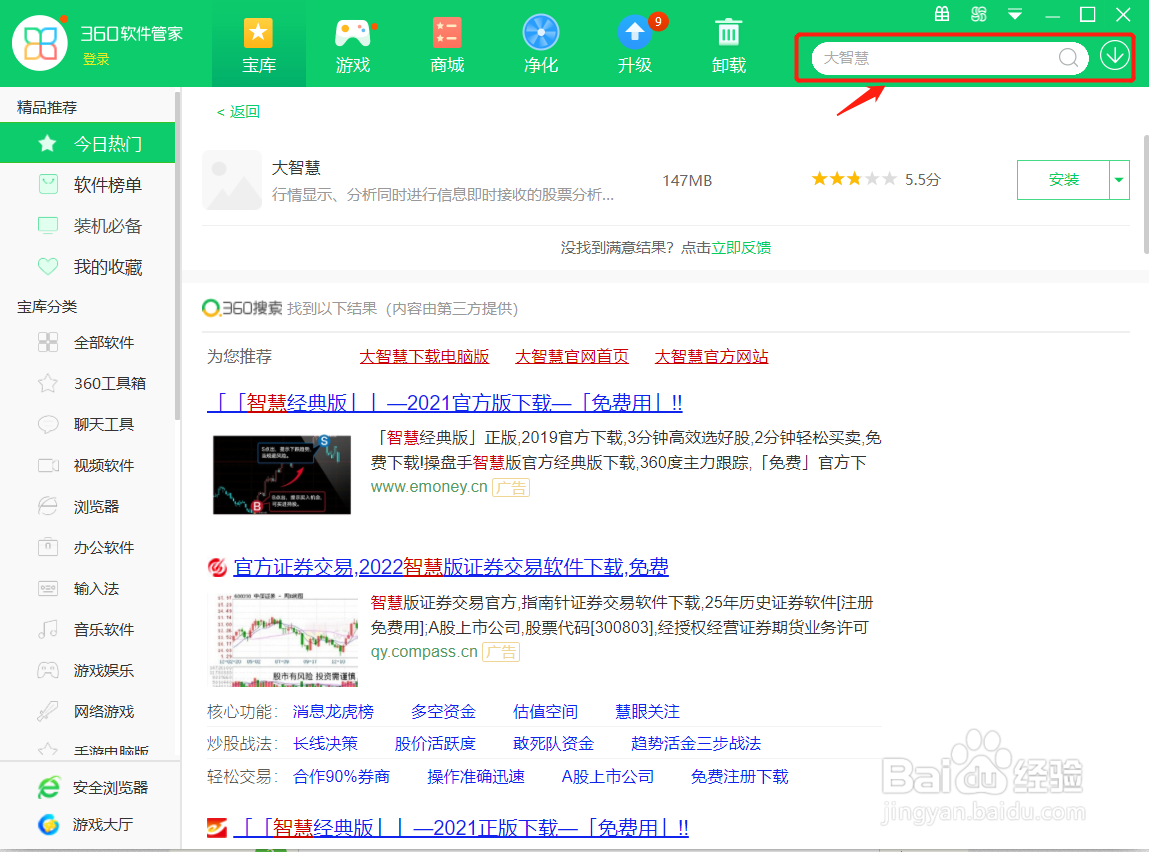
Task: Open the 慧眼关注 link
Action: click(647, 711)
